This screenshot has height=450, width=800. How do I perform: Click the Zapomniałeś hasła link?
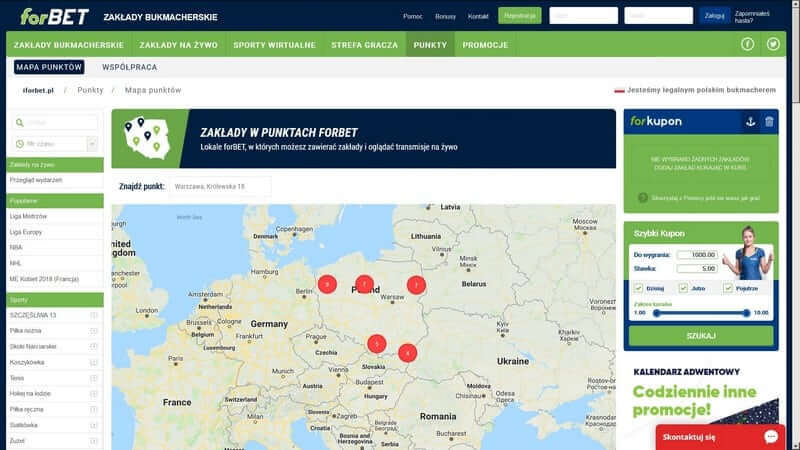pyautogui.click(x=752, y=17)
